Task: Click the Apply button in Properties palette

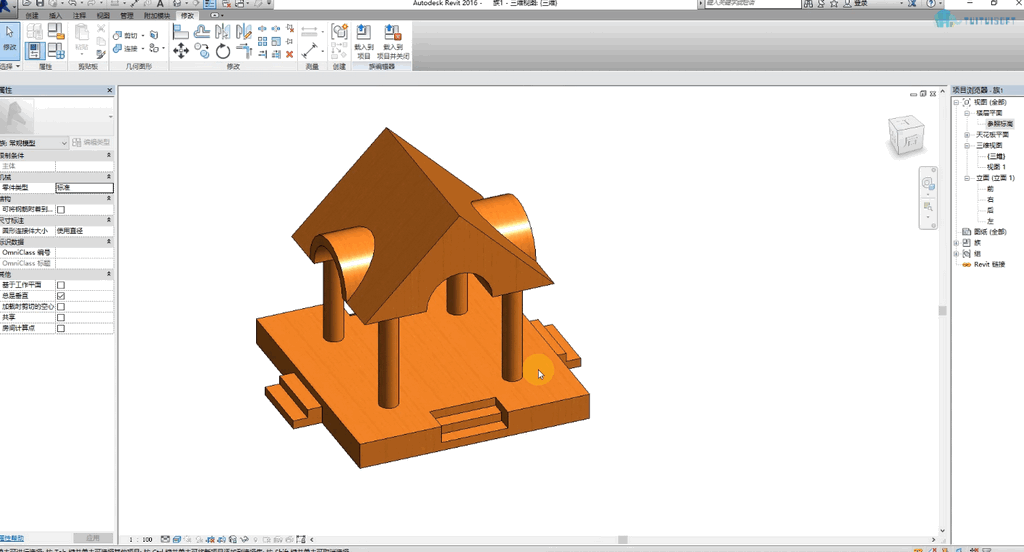Action: (93, 538)
